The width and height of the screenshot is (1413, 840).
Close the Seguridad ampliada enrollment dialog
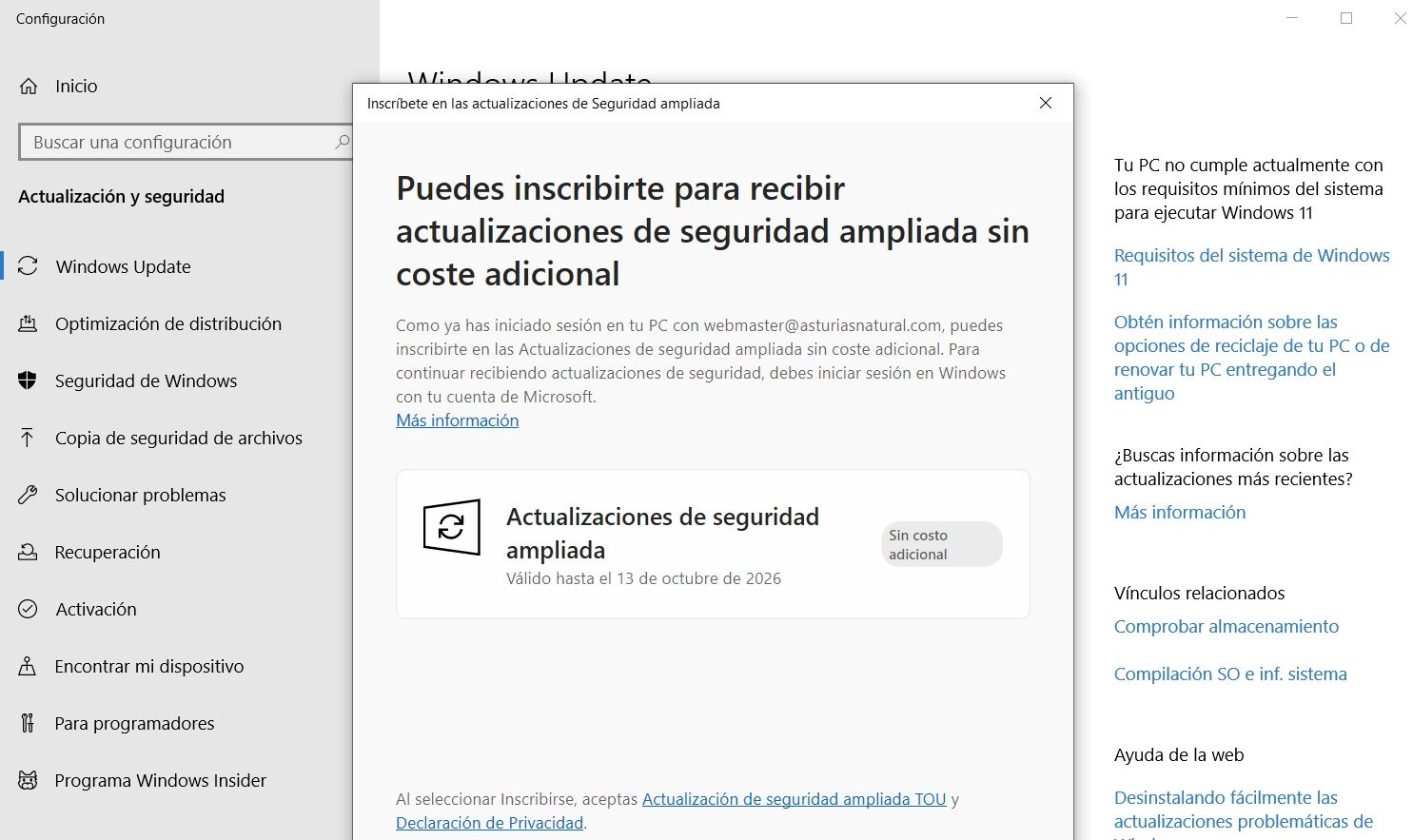point(1045,103)
